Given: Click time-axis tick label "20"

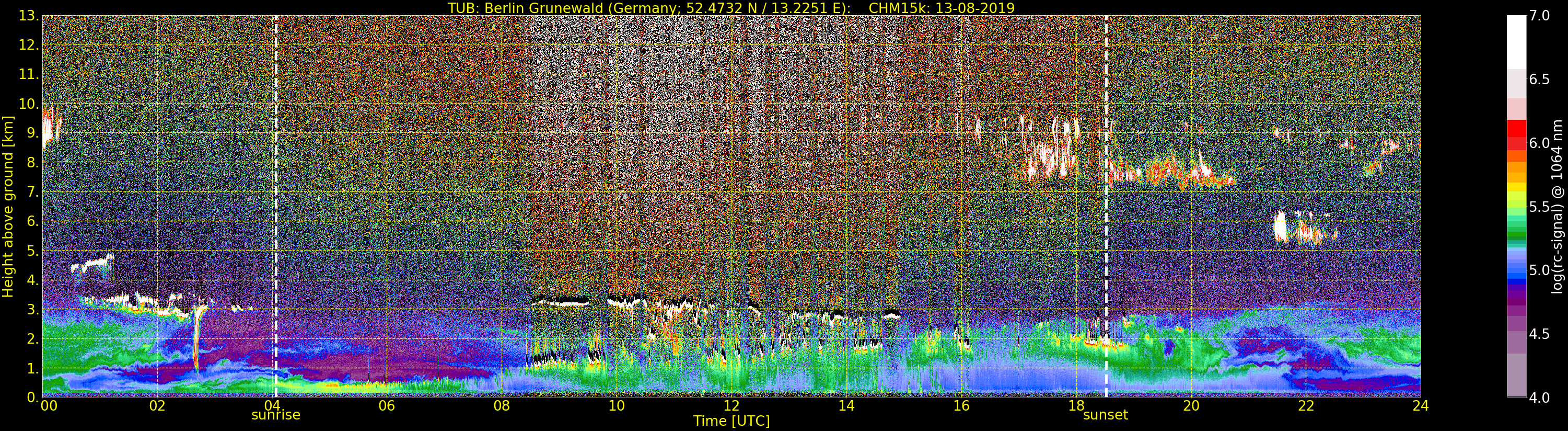Looking at the screenshot, I should pyautogui.click(x=1191, y=406).
